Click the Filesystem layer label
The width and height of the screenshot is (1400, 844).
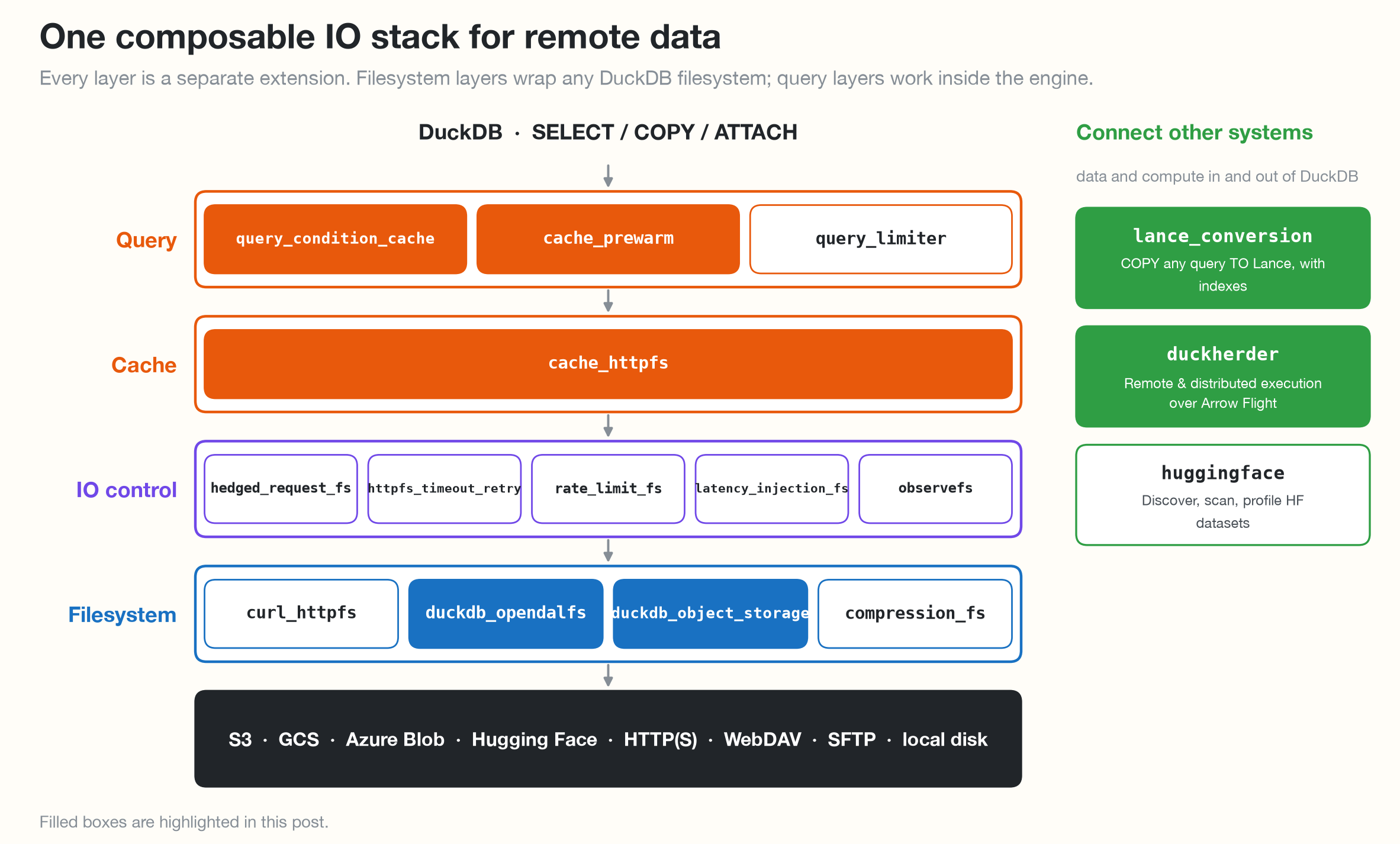[x=123, y=615]
